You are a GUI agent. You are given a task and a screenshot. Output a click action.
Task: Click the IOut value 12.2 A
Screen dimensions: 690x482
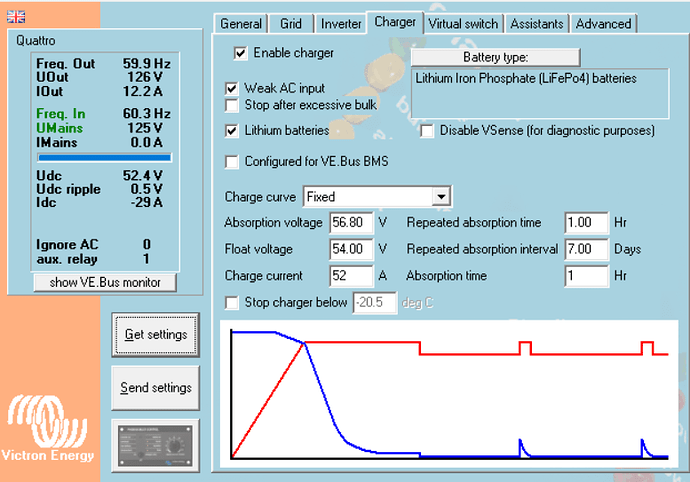(143, 92)
